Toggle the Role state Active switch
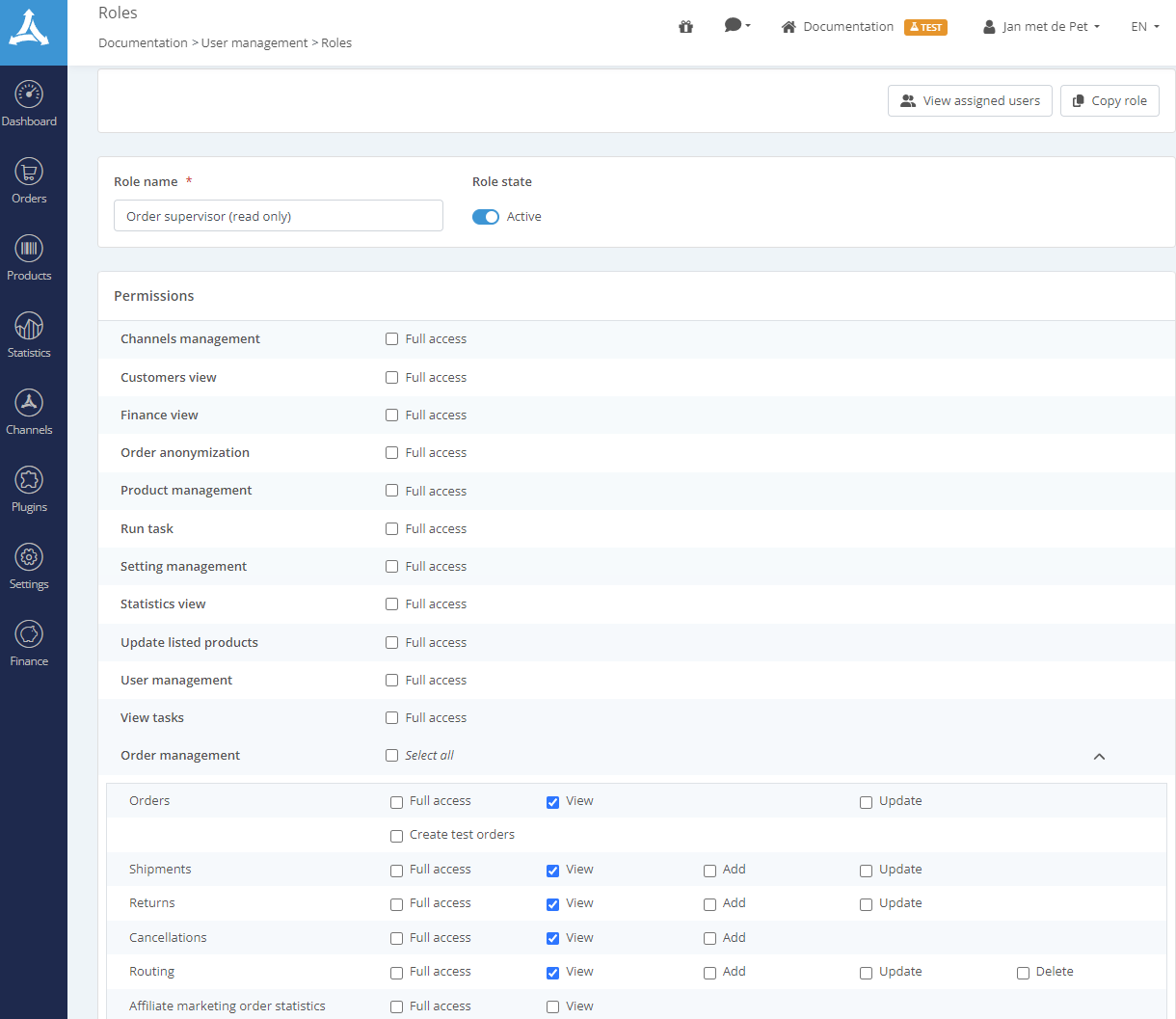 486,217
